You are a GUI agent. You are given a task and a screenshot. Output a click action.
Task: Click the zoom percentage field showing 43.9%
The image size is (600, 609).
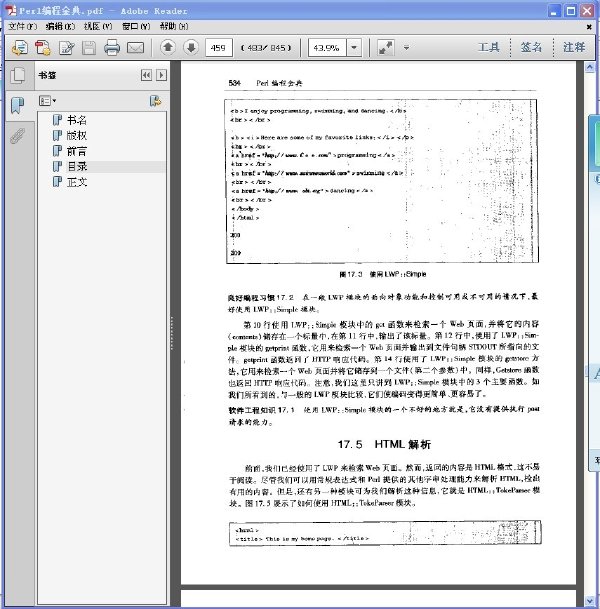pos(327,48)
